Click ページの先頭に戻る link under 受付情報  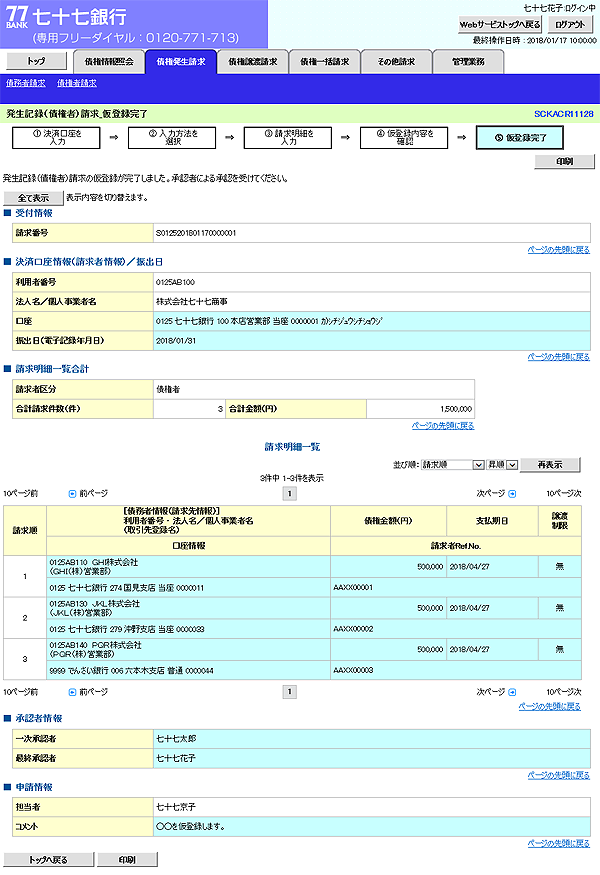tap(559, 249)
